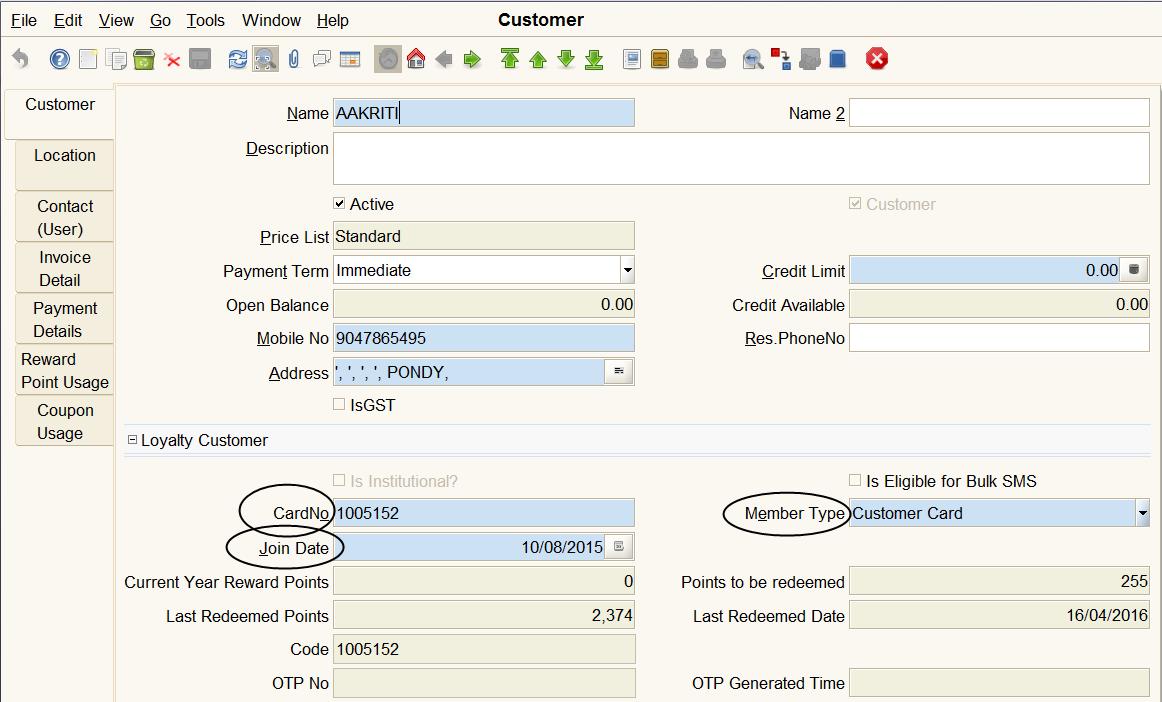This screenshot has width=1162, height=702.
Task: Go to the menu via the Home icon
Action: (416, 59)
